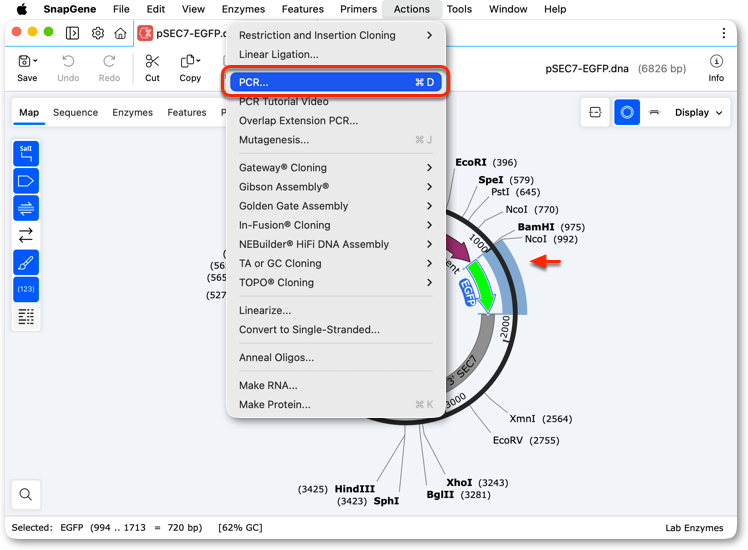Go to the home icon
The height and width of the screenshot is (550, 748).
[x=120, y=33]
